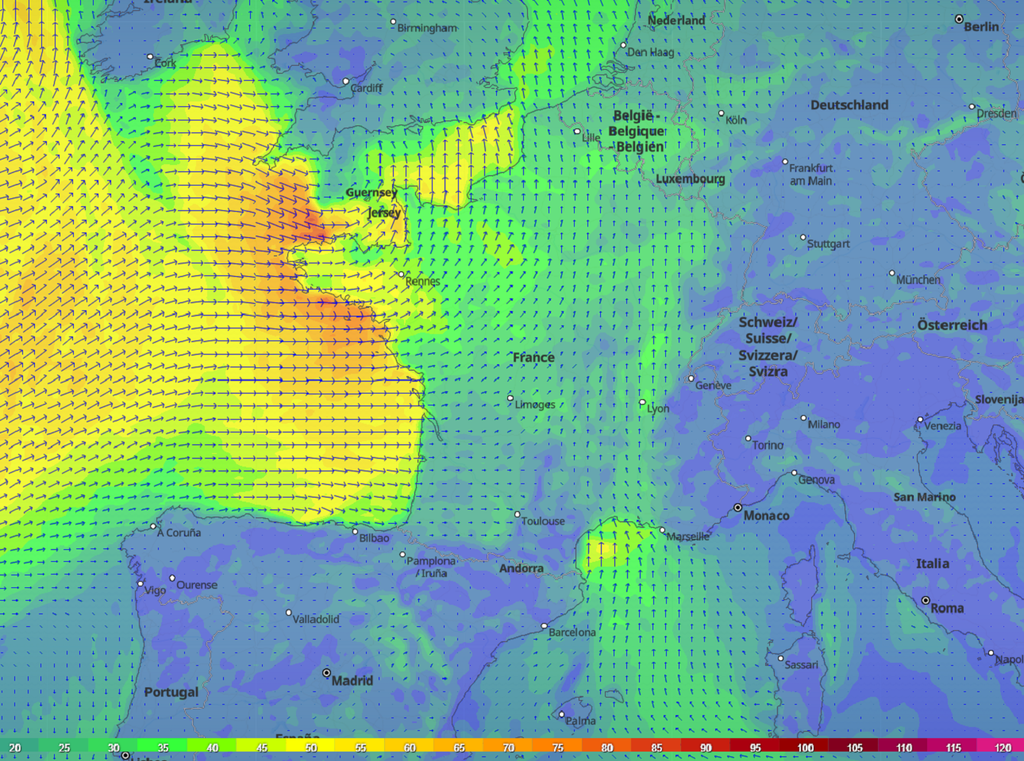Click the 60 orange legend swatch

point(410,748)
